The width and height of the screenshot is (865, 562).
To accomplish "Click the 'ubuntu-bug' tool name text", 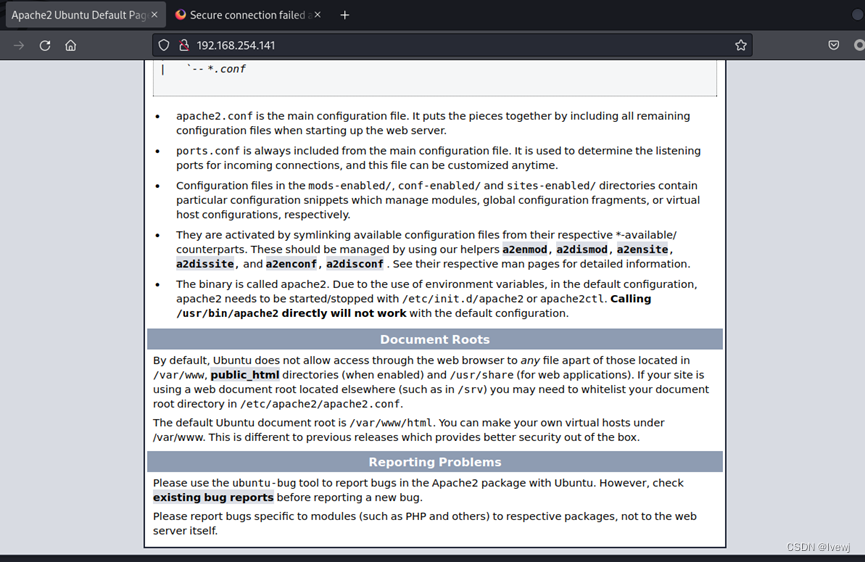I will coord(264,483).
